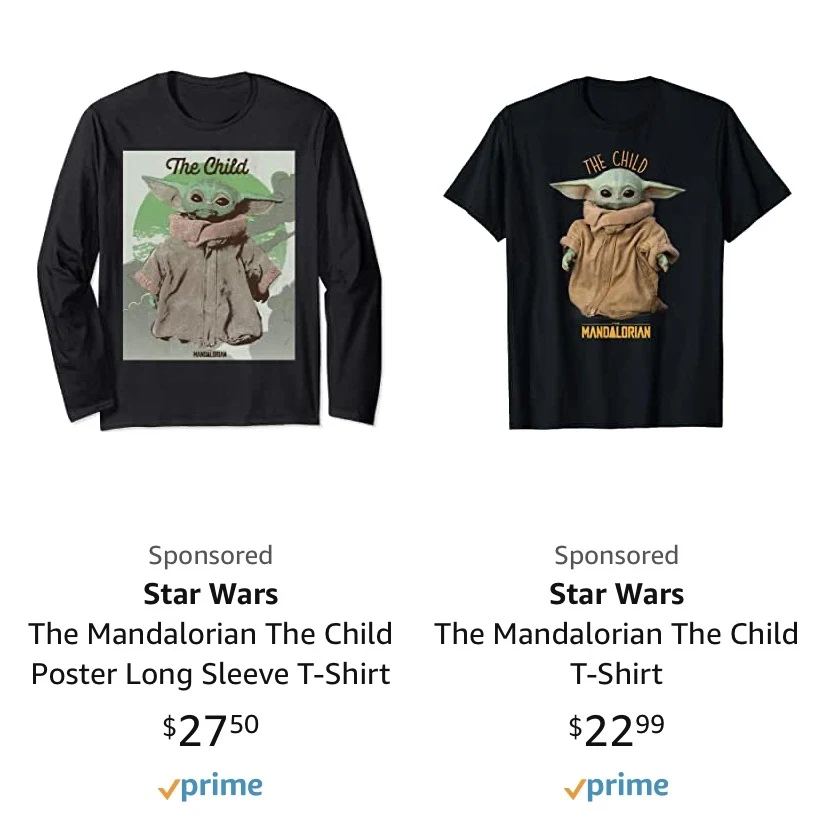Select the $22.99 price

point(616,730)
